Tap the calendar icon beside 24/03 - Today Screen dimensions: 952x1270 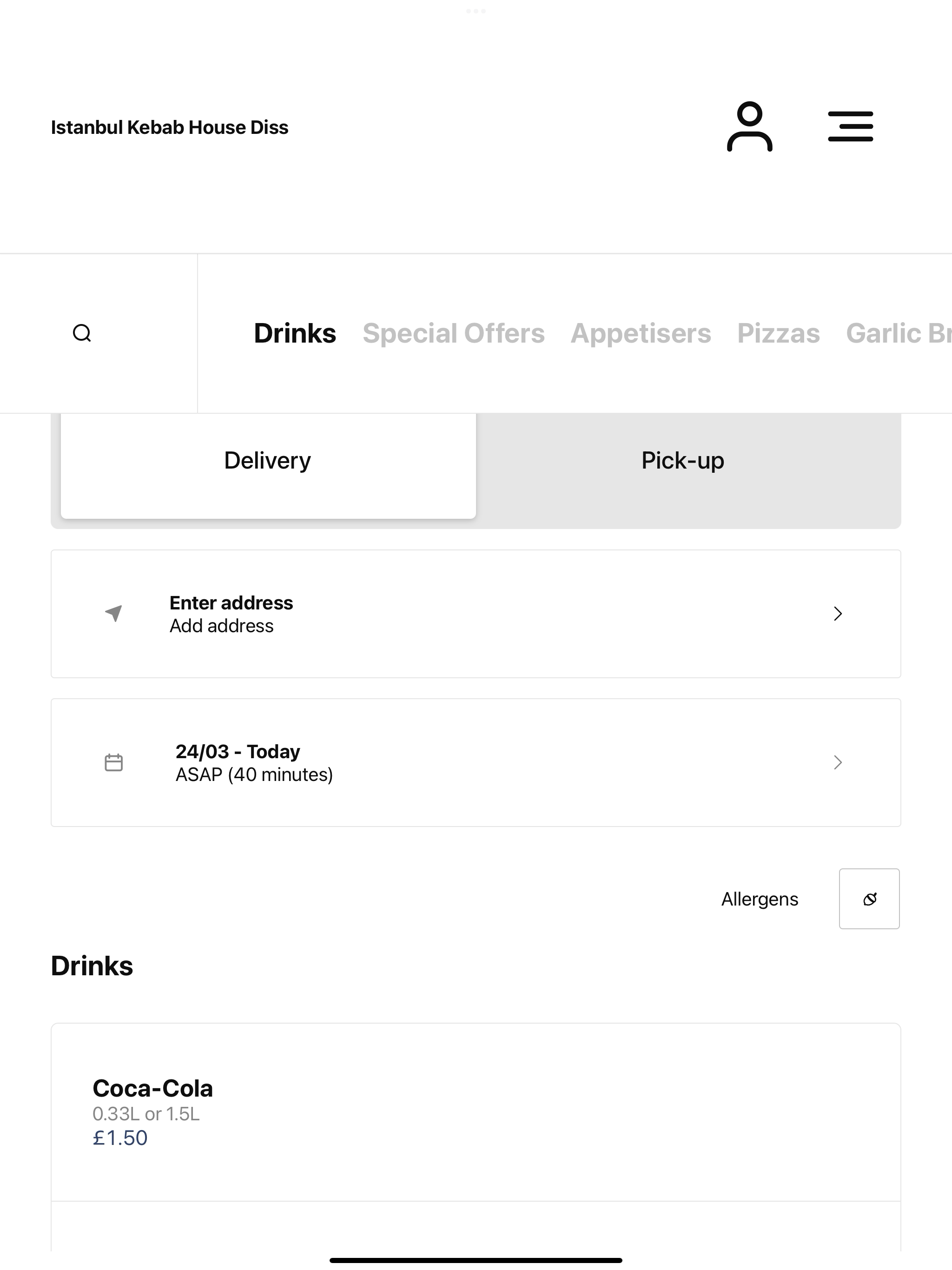click(114, 762)
